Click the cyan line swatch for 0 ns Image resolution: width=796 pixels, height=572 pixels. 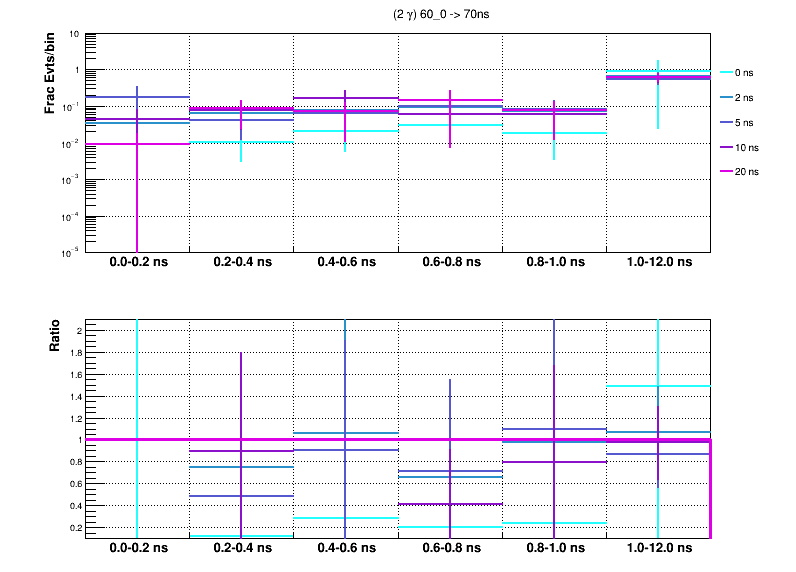click(x=724, y=72)
